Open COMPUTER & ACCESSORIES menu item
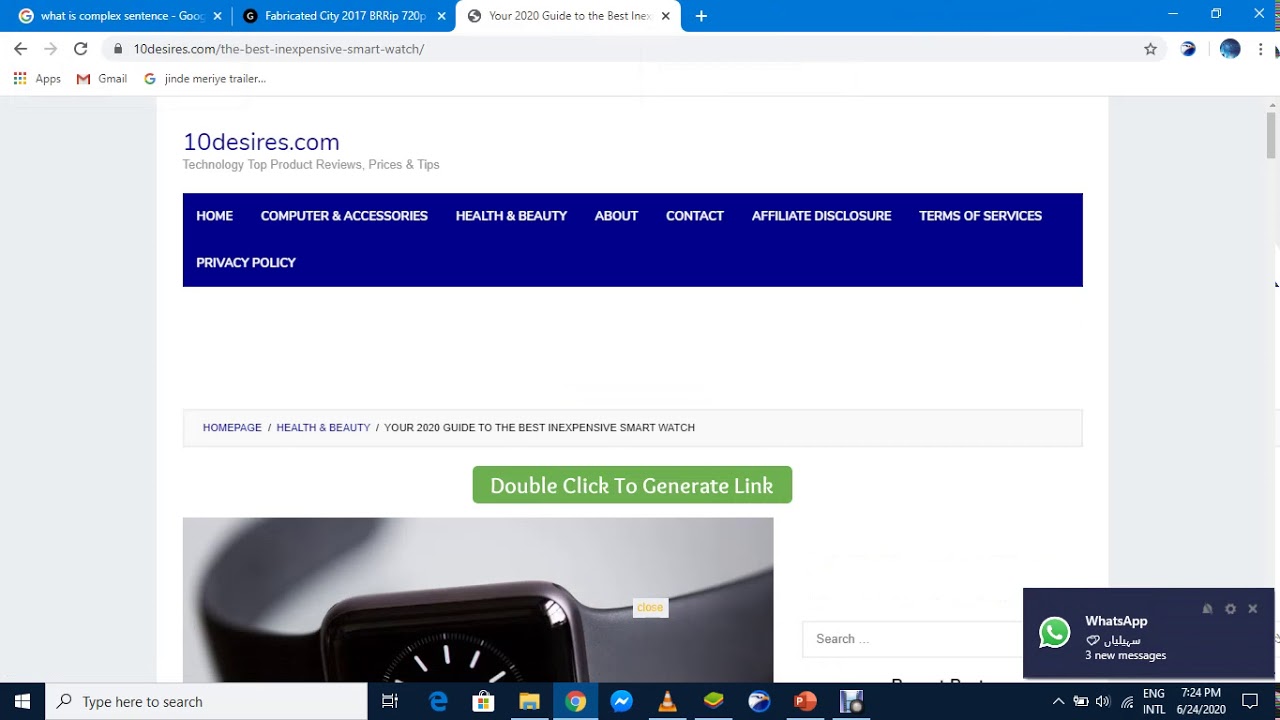Screen dimensions: 1280x720 click(x=344, y=216)
